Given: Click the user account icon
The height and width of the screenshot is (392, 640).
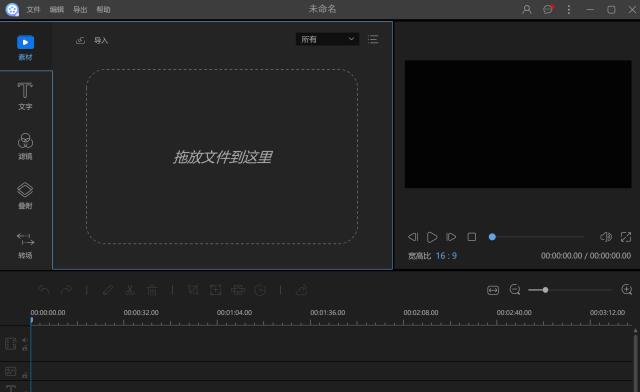Looking at the screenshot, I should pyautogui.click(x=527, y=9).
